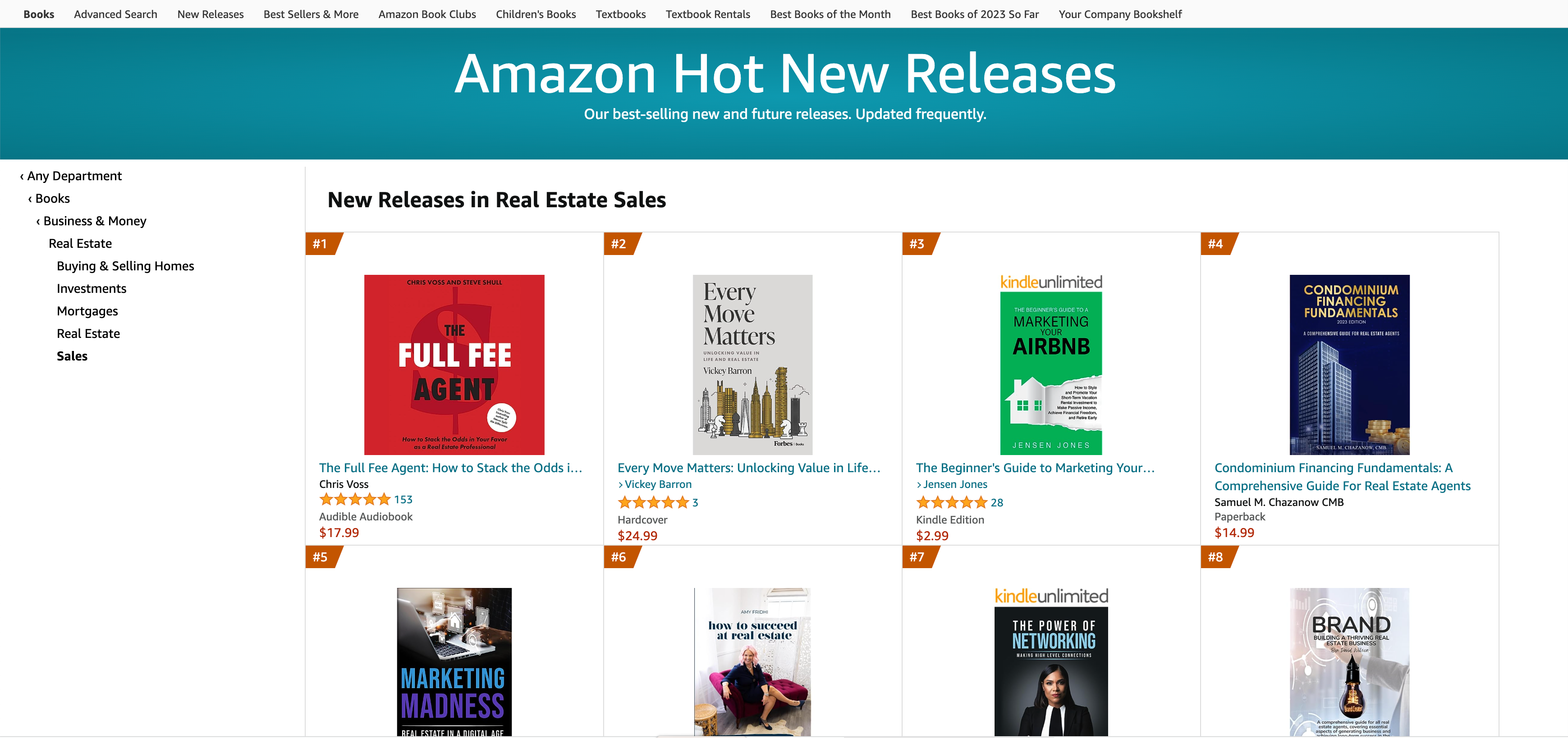The height and width of the screenshot is (738, 1568).
Task: Open Condominium Financing Fundamentals title link
Action: click(x=1342, y=476)
